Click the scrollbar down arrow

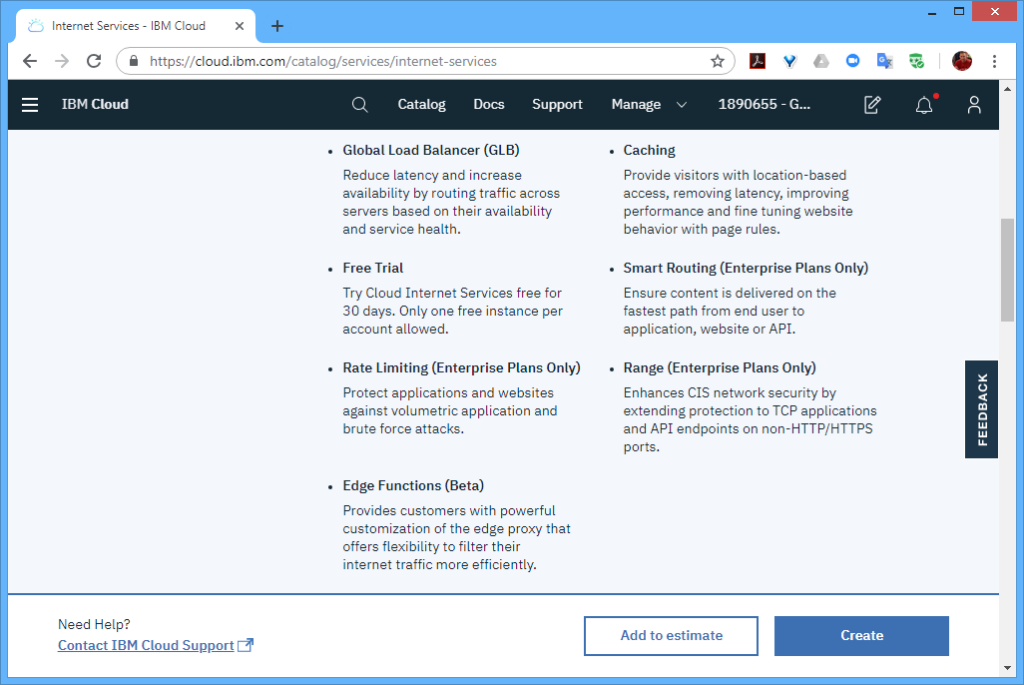pos(1007,668)
